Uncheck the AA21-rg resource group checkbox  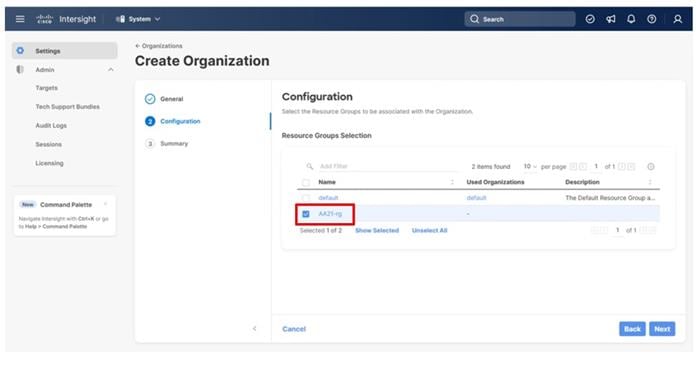point(306,214)
